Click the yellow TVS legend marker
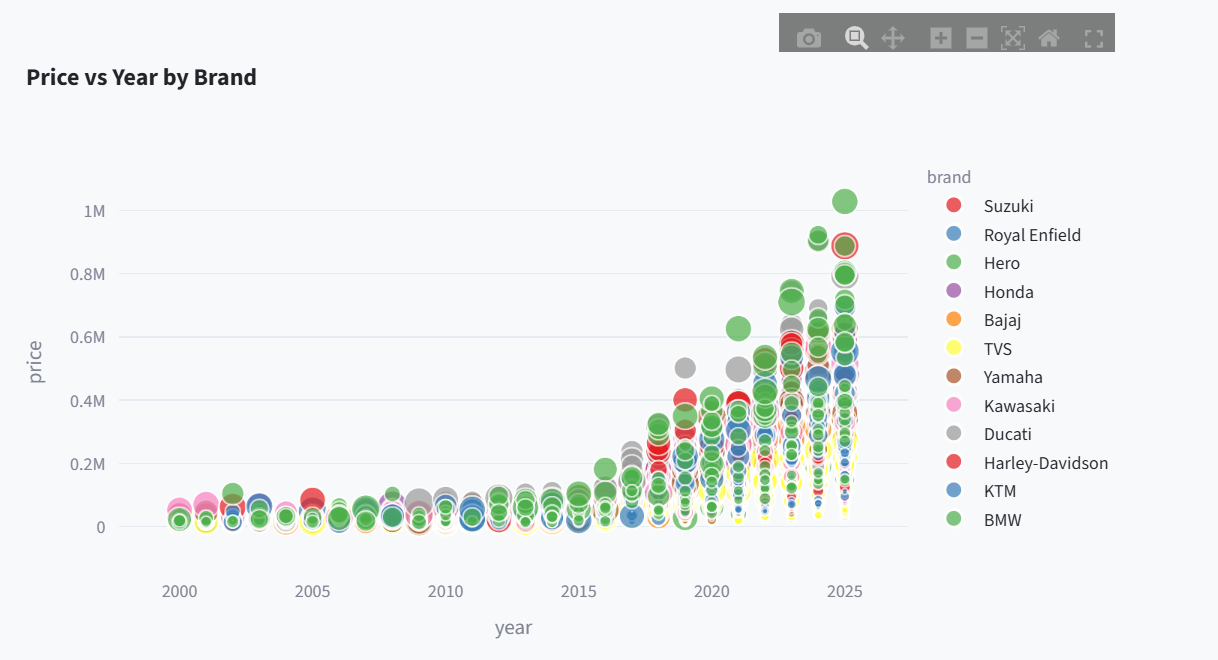1218x660 pixels. click(x=954, y=348)
